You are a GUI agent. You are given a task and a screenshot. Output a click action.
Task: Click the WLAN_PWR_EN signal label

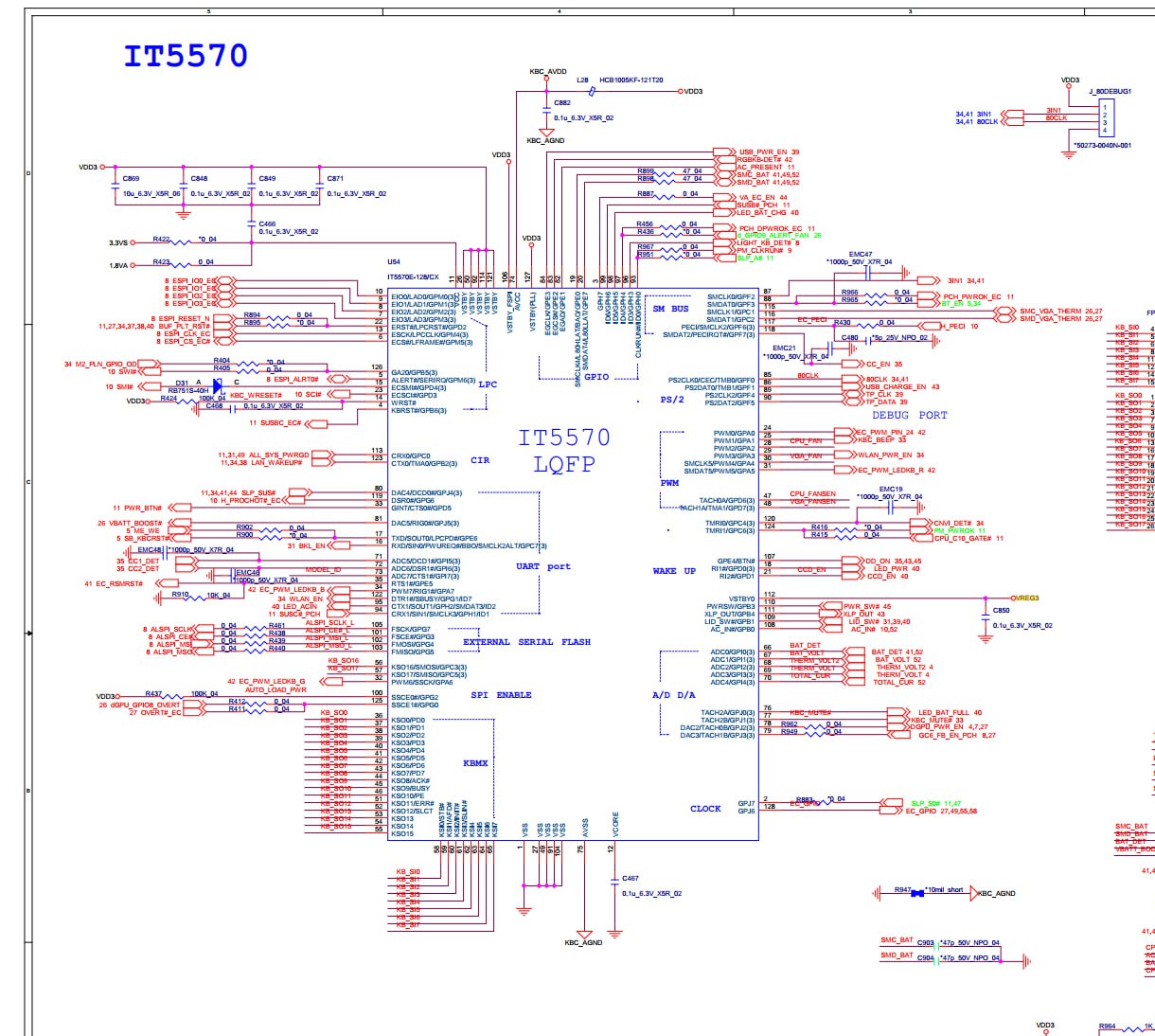[885, 455]
